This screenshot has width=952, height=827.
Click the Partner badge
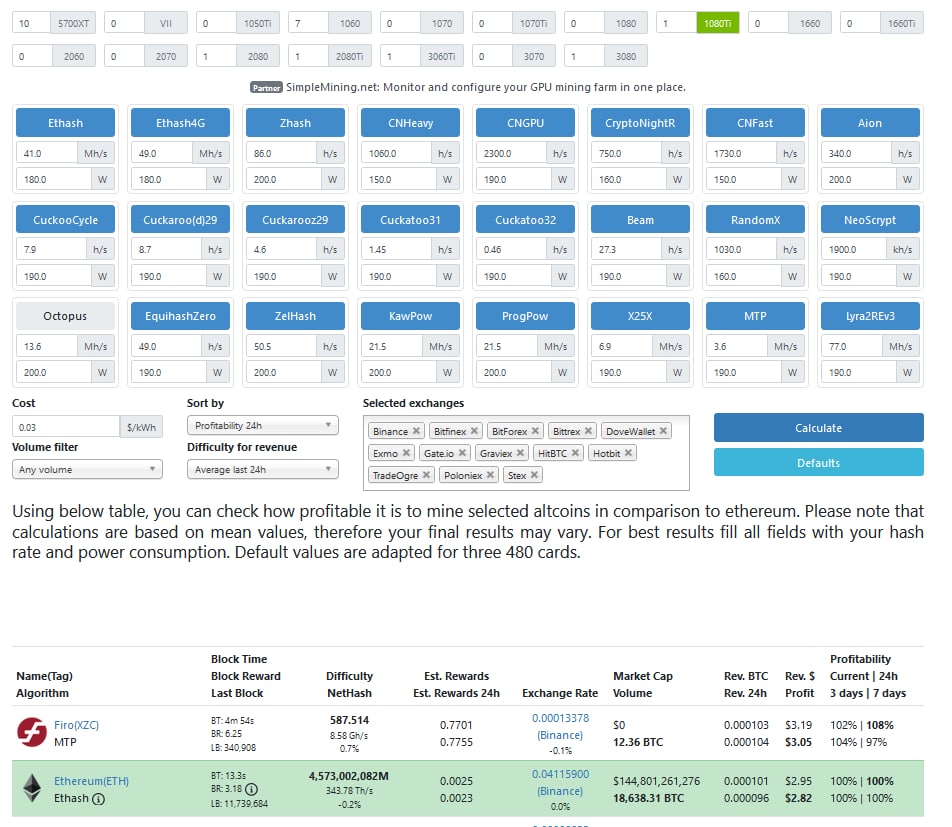(266, 87)
